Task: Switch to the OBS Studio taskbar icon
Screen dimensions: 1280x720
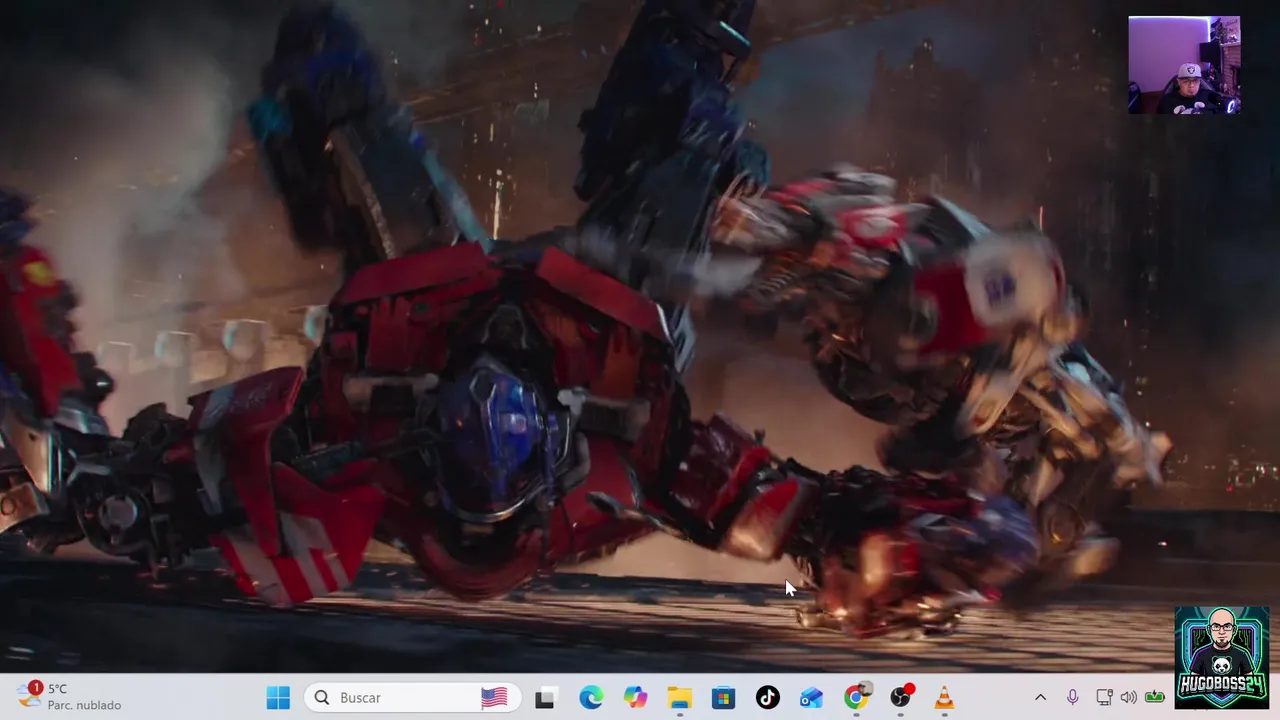Action: tap(900, 697)
